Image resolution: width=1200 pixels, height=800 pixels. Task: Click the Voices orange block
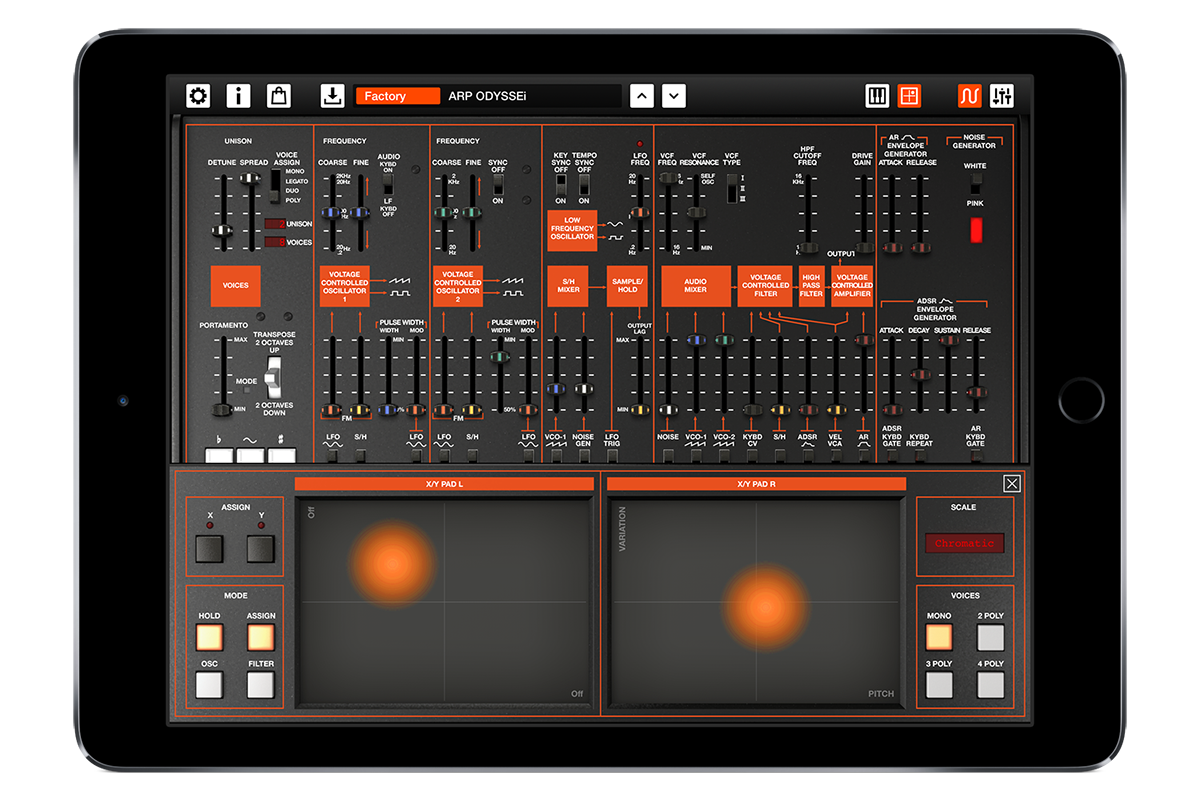pos(235,285)
